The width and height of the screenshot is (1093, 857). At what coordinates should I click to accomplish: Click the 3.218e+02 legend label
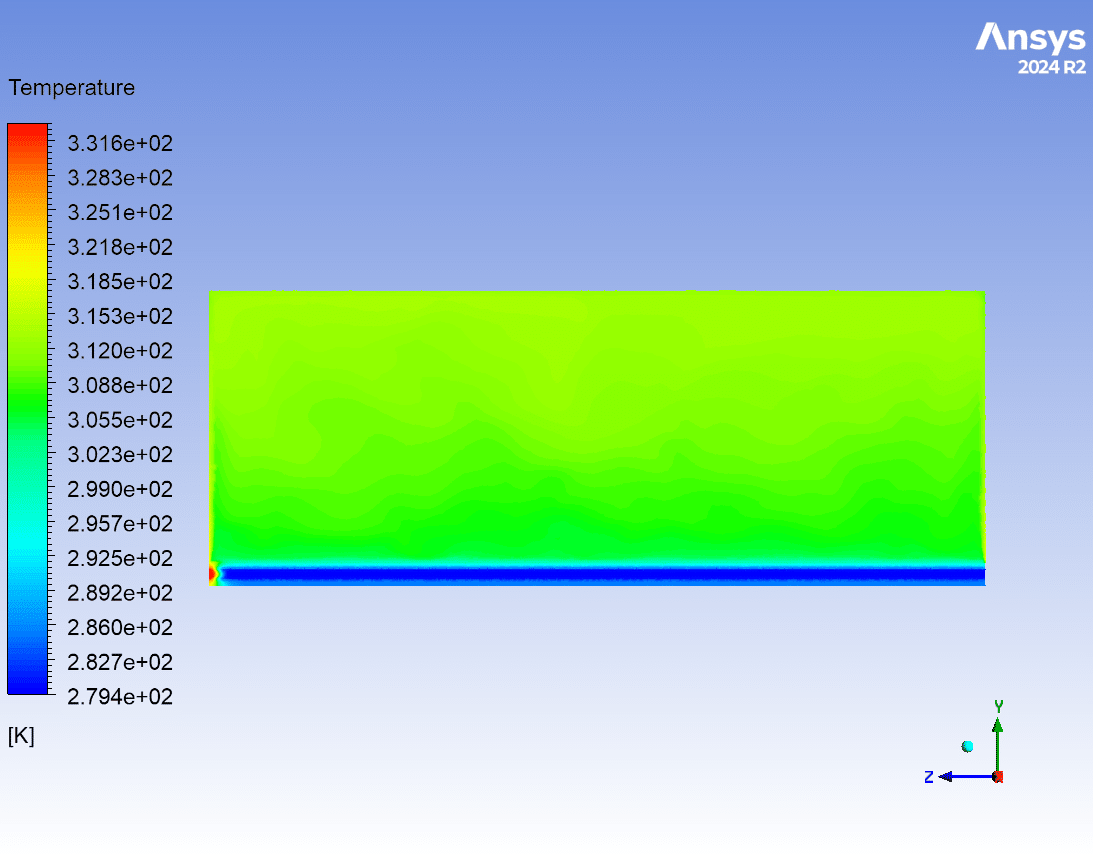coord(120,247)
